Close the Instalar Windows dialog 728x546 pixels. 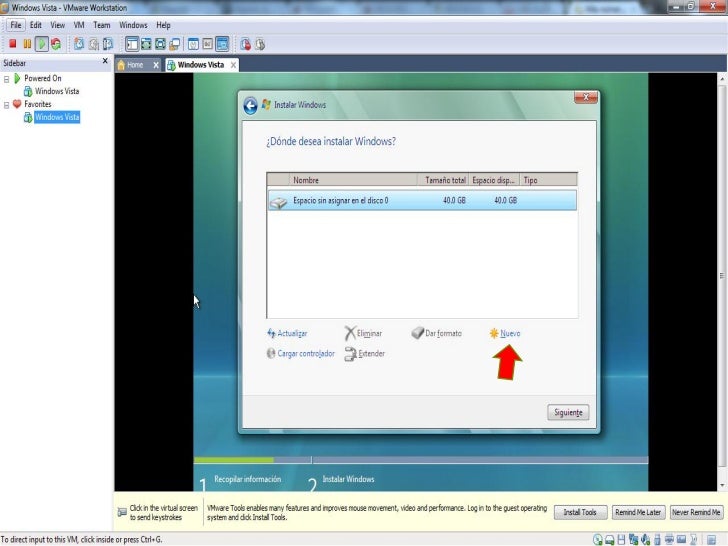pos(586,97)
